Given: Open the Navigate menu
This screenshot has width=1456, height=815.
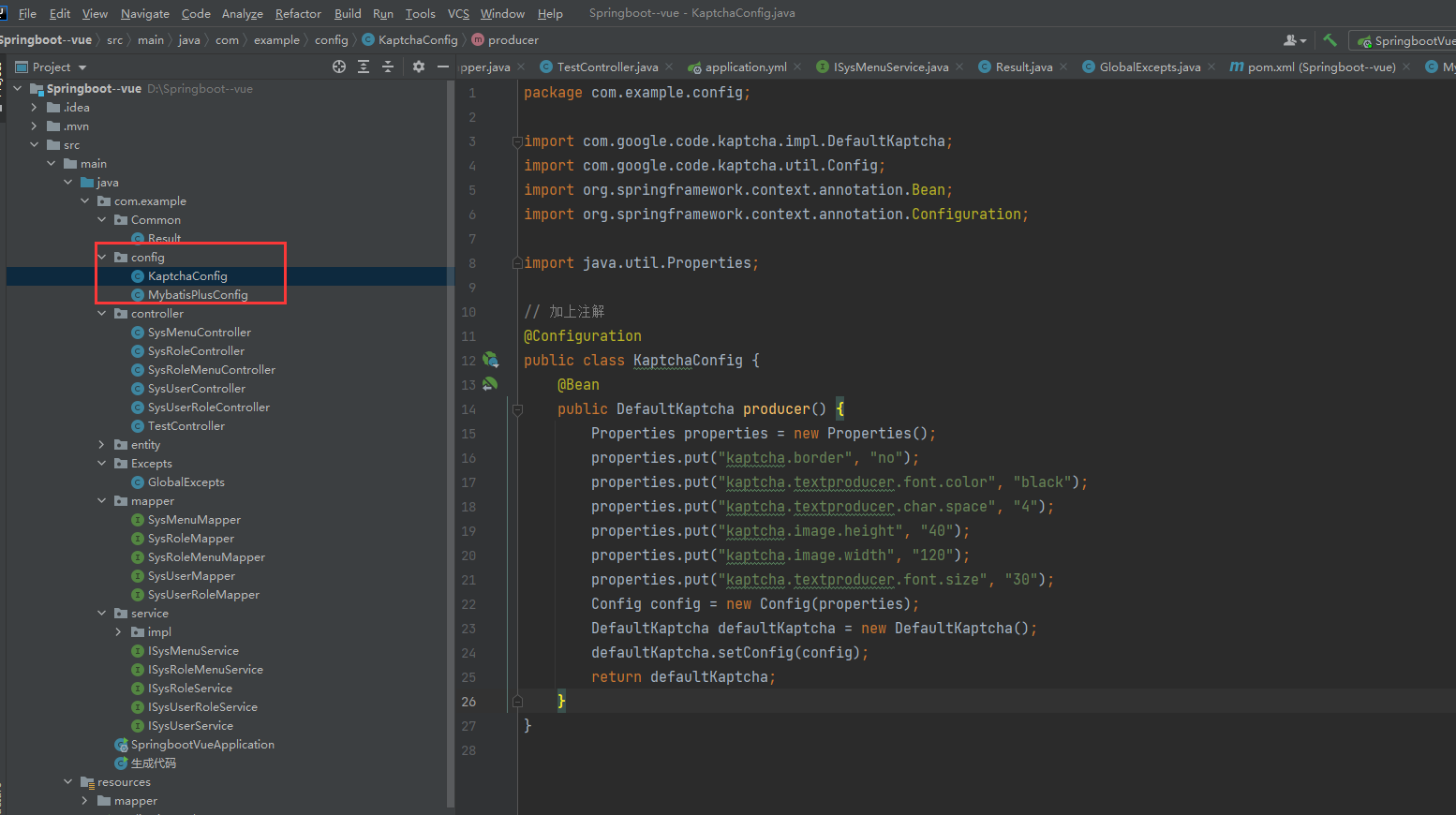Looking at the screenshot, I should pyautogui.click(x=145, y=13).
